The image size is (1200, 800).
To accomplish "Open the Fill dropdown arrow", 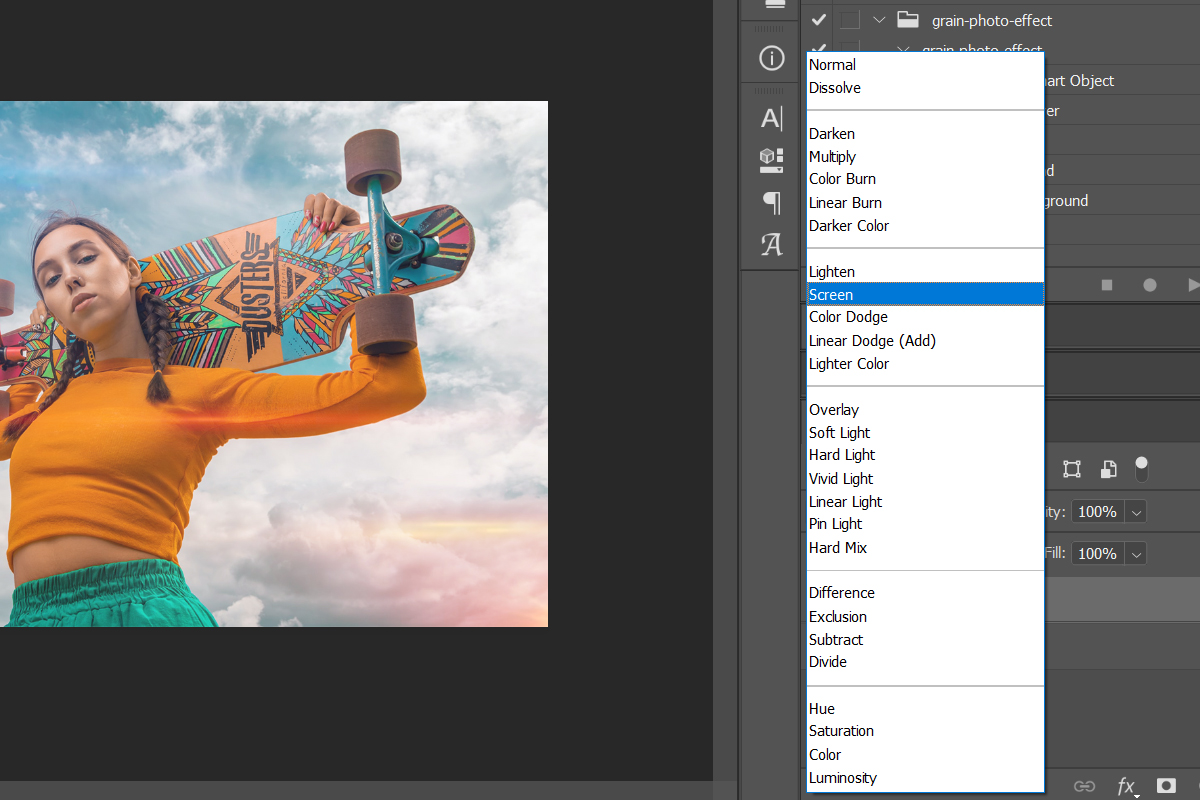I will pos(1136,554).
